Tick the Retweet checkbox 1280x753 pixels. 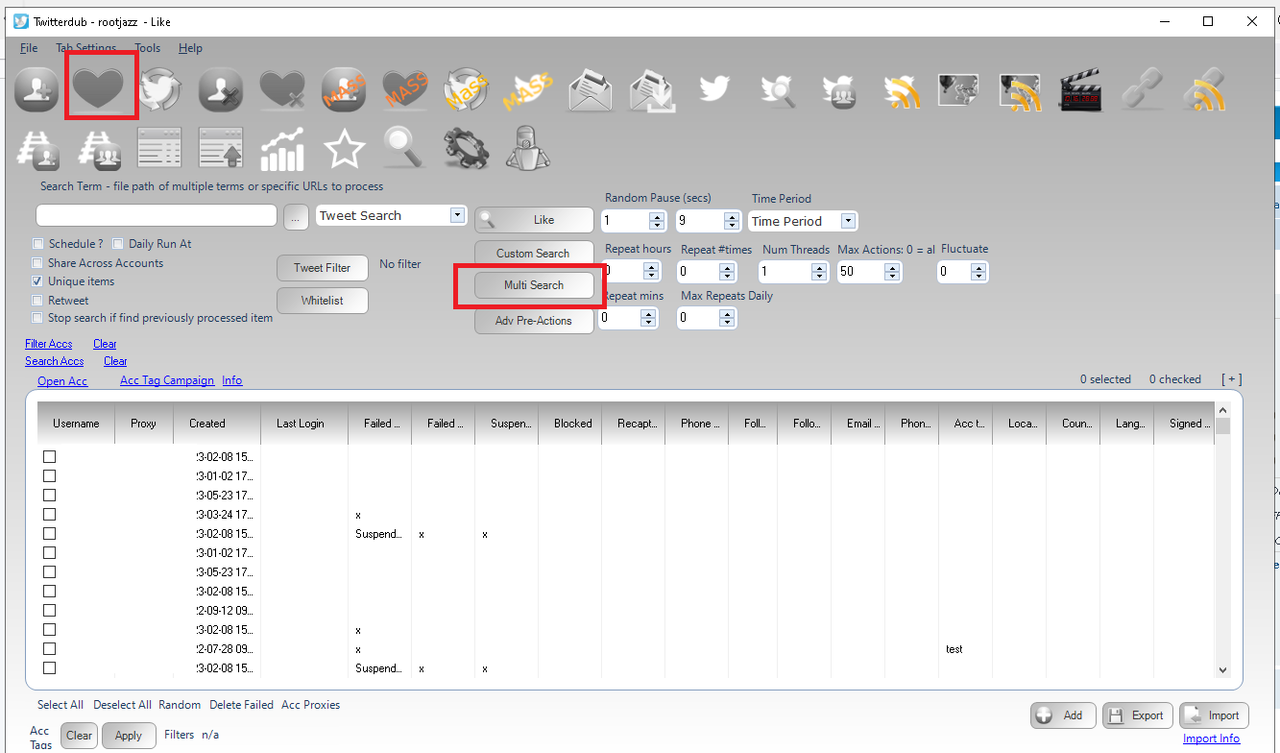pyautogui.click(x=38, y=300)
